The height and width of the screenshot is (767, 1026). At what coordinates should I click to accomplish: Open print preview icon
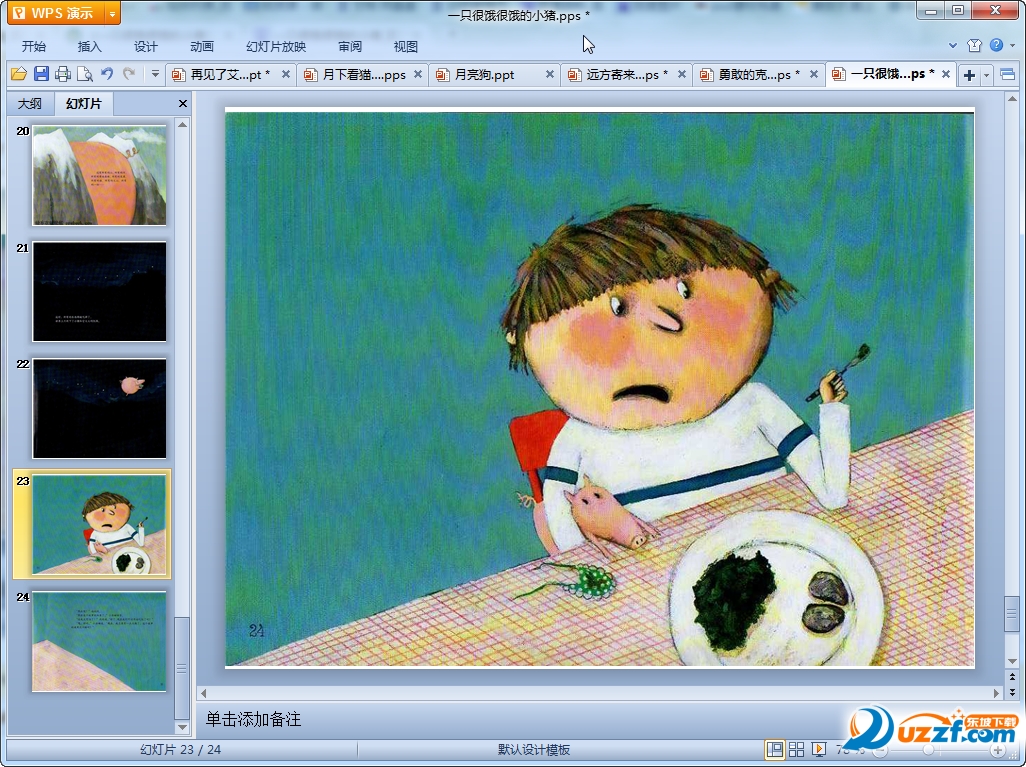pyautogui.click(x=85, y=74)
